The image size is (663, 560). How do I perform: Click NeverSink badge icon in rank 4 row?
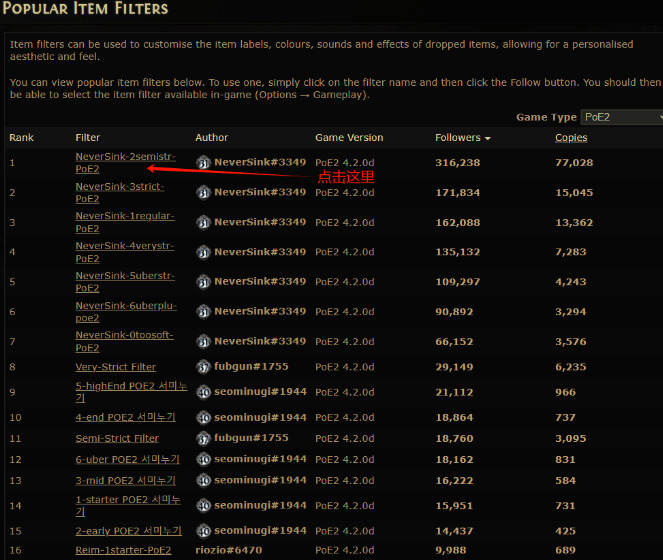click(203, 253)
